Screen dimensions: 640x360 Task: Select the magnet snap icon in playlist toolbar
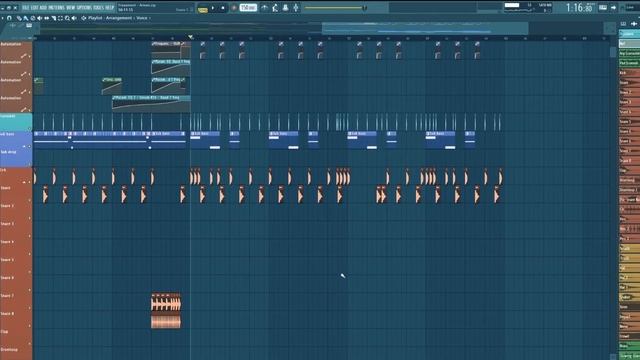coord(9,18)
